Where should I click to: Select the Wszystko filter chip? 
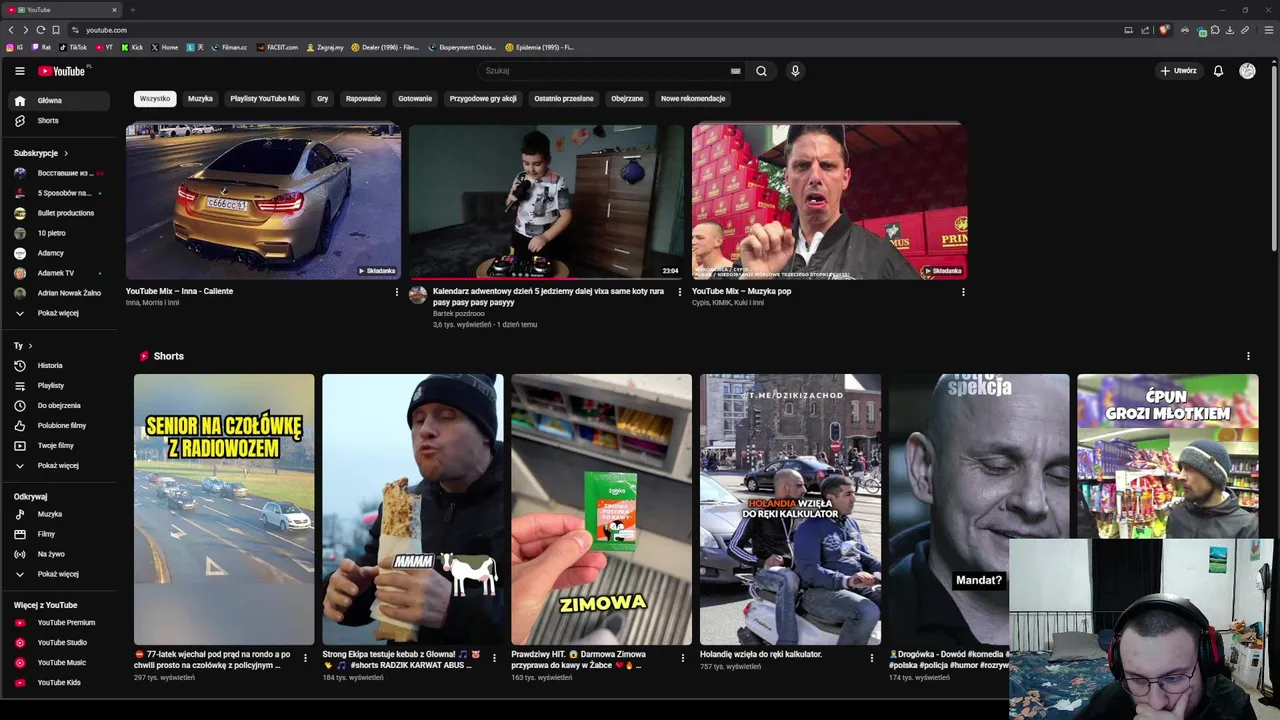click(155, 98)
